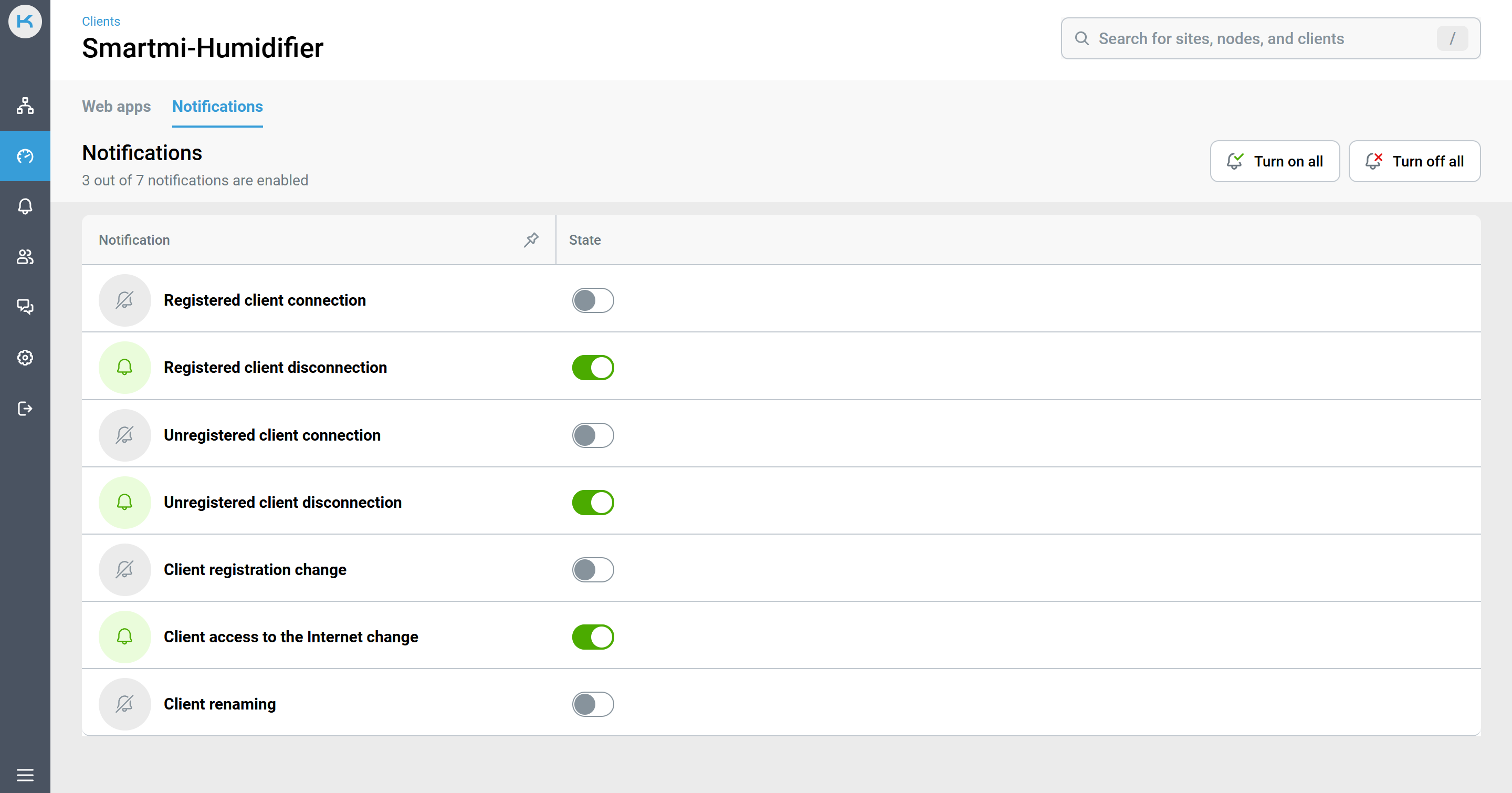Click the green bell icon for Unregistered client disconnection
The width and height of the screenshot is (1512, 793).
pos(124,503)
